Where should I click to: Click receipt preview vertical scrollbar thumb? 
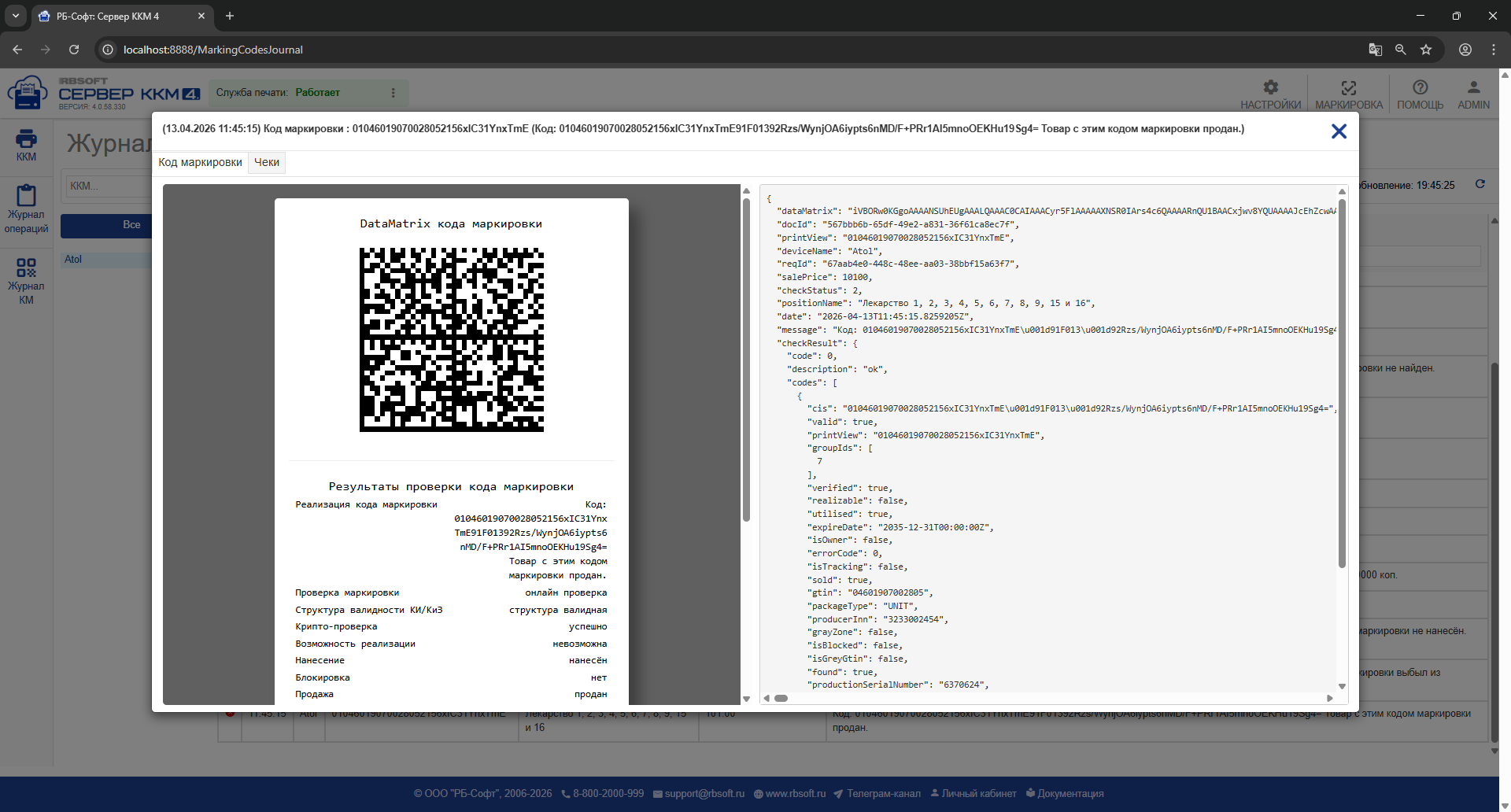(x=746, y=360)
